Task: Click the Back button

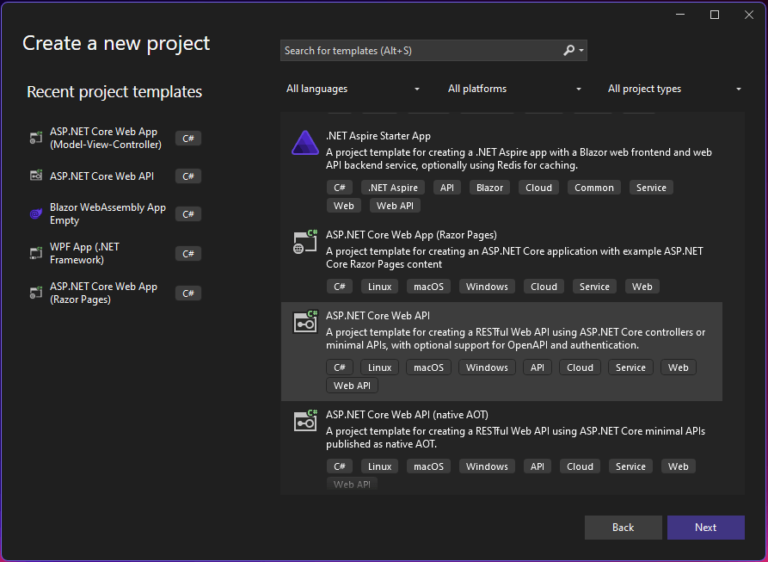Action: coord(623,527)
